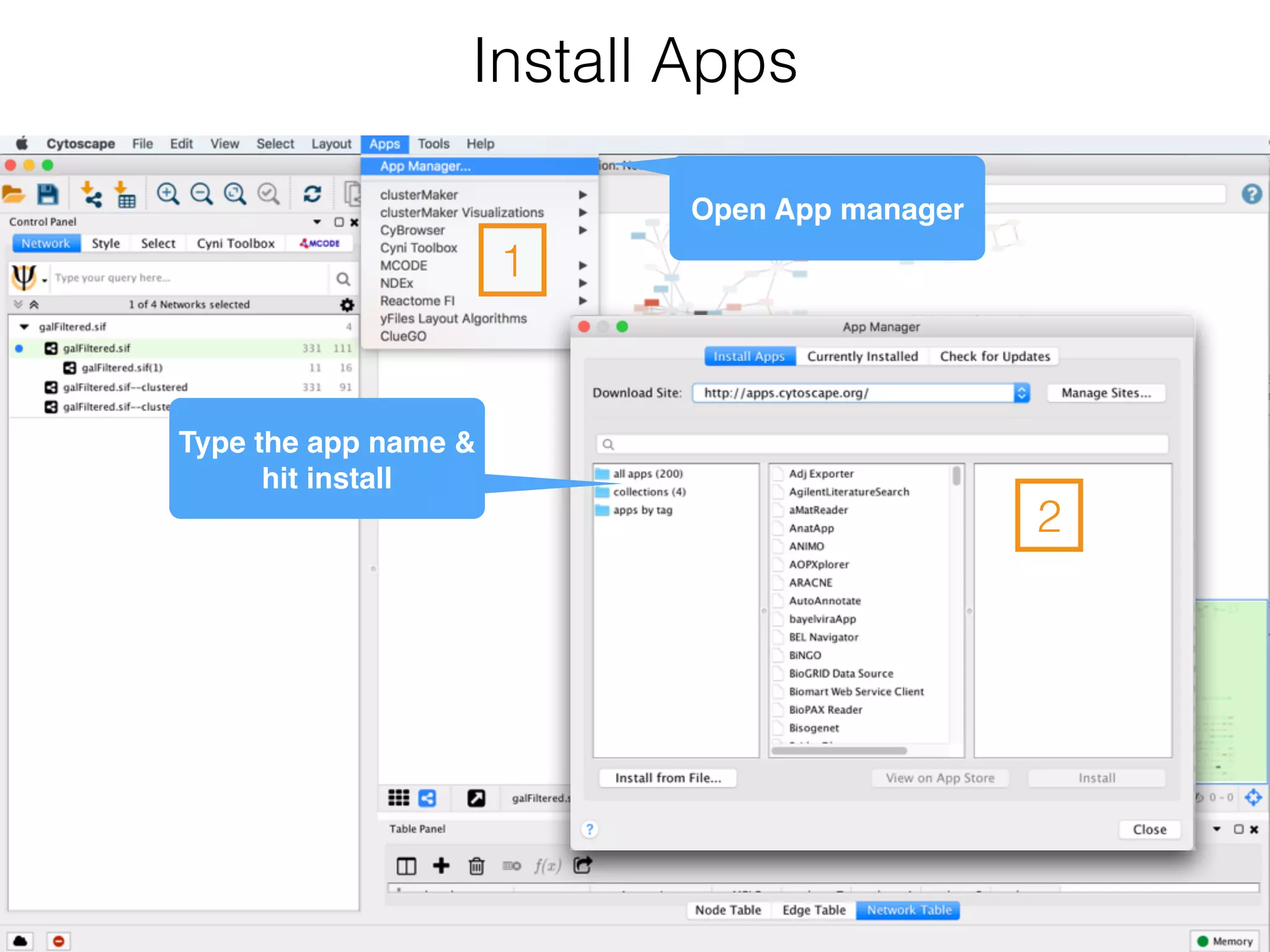This screenshot has height=952, width=1270.
Task: Expand MCODE submenu
Action: pos(582,265)
